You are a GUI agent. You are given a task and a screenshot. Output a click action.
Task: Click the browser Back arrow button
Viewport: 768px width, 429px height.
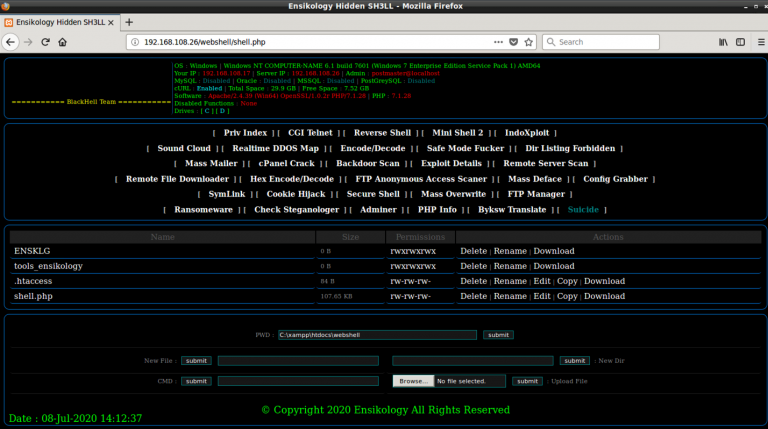(x=10, y=42)
